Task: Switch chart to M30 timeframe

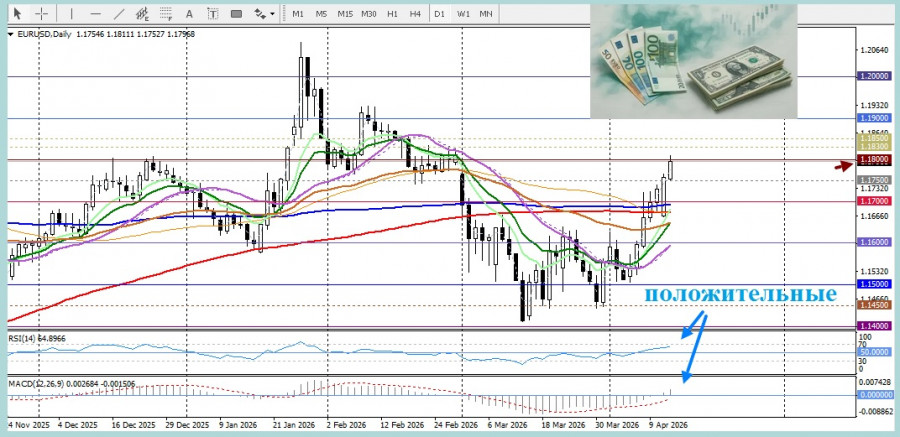Action: tap(368, 14)
